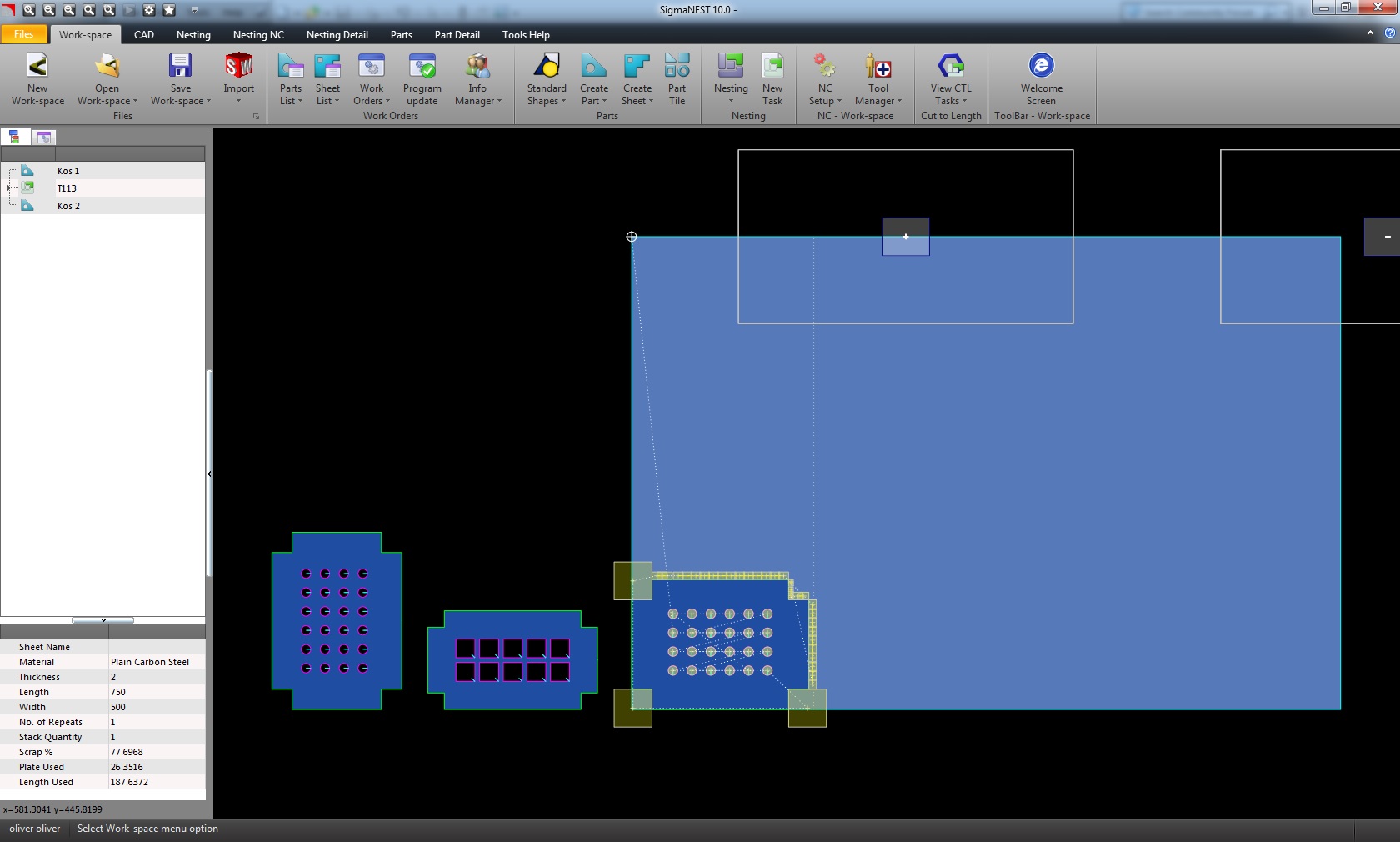Open the CAD ribbon tab
This screenshot has width=1400, height=842.
(144, 35)
